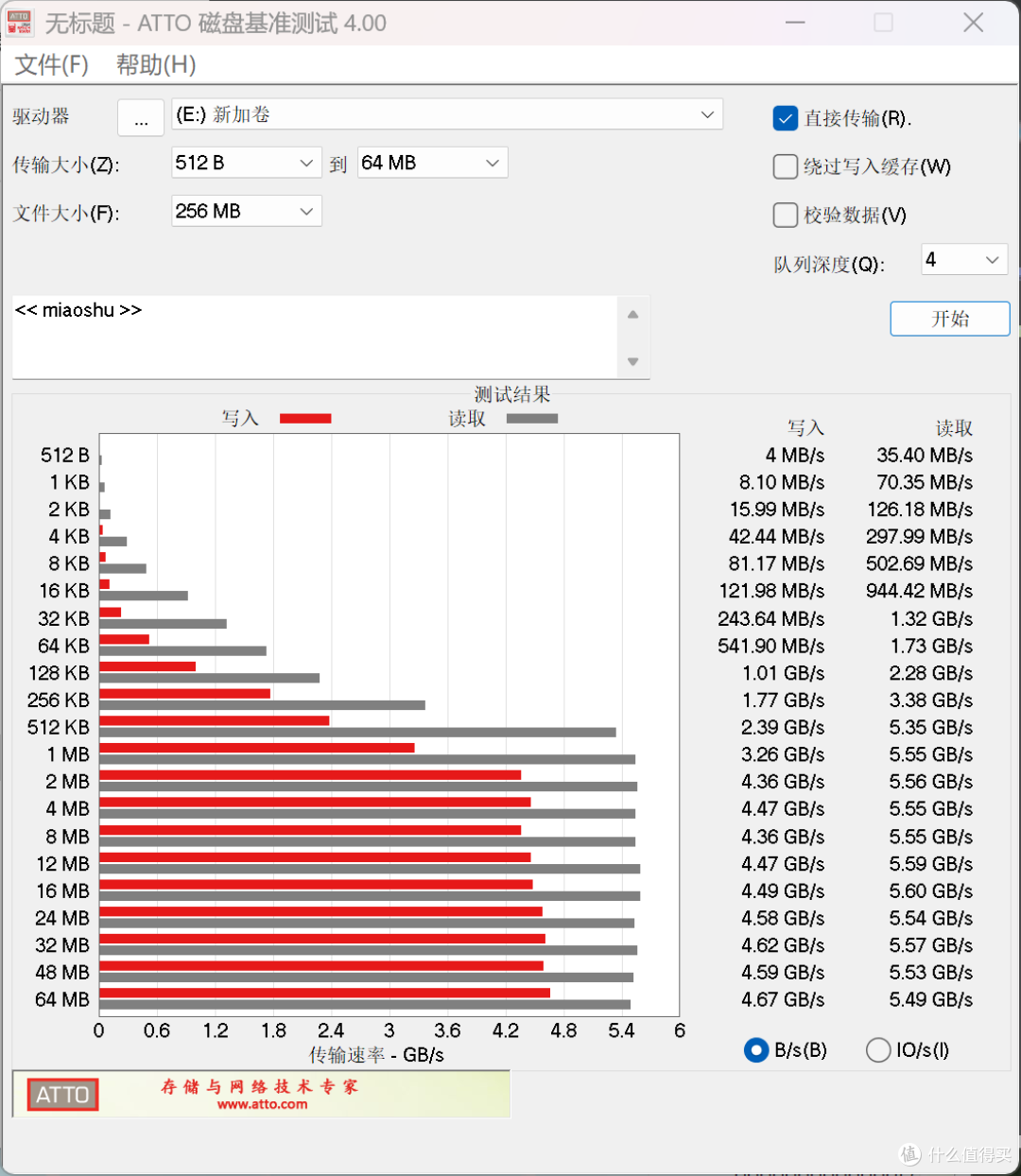The width and height of the screenshot is (1021, 1176).
Task: Open the drive selector showing (E:) 新加卷
Action: click(x=447, y=114)
